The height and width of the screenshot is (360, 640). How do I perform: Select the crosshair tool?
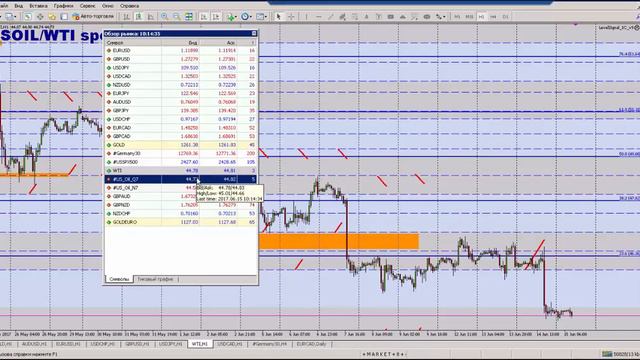coord(291,16)
